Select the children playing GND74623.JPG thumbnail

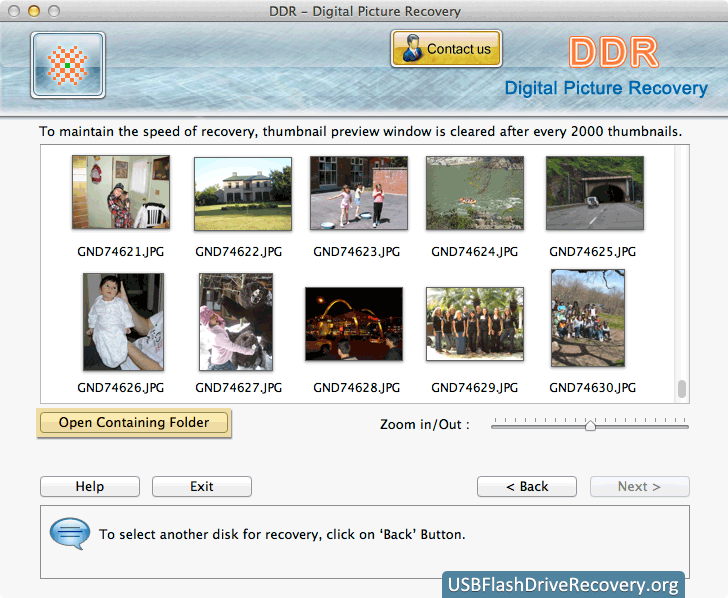359,193
